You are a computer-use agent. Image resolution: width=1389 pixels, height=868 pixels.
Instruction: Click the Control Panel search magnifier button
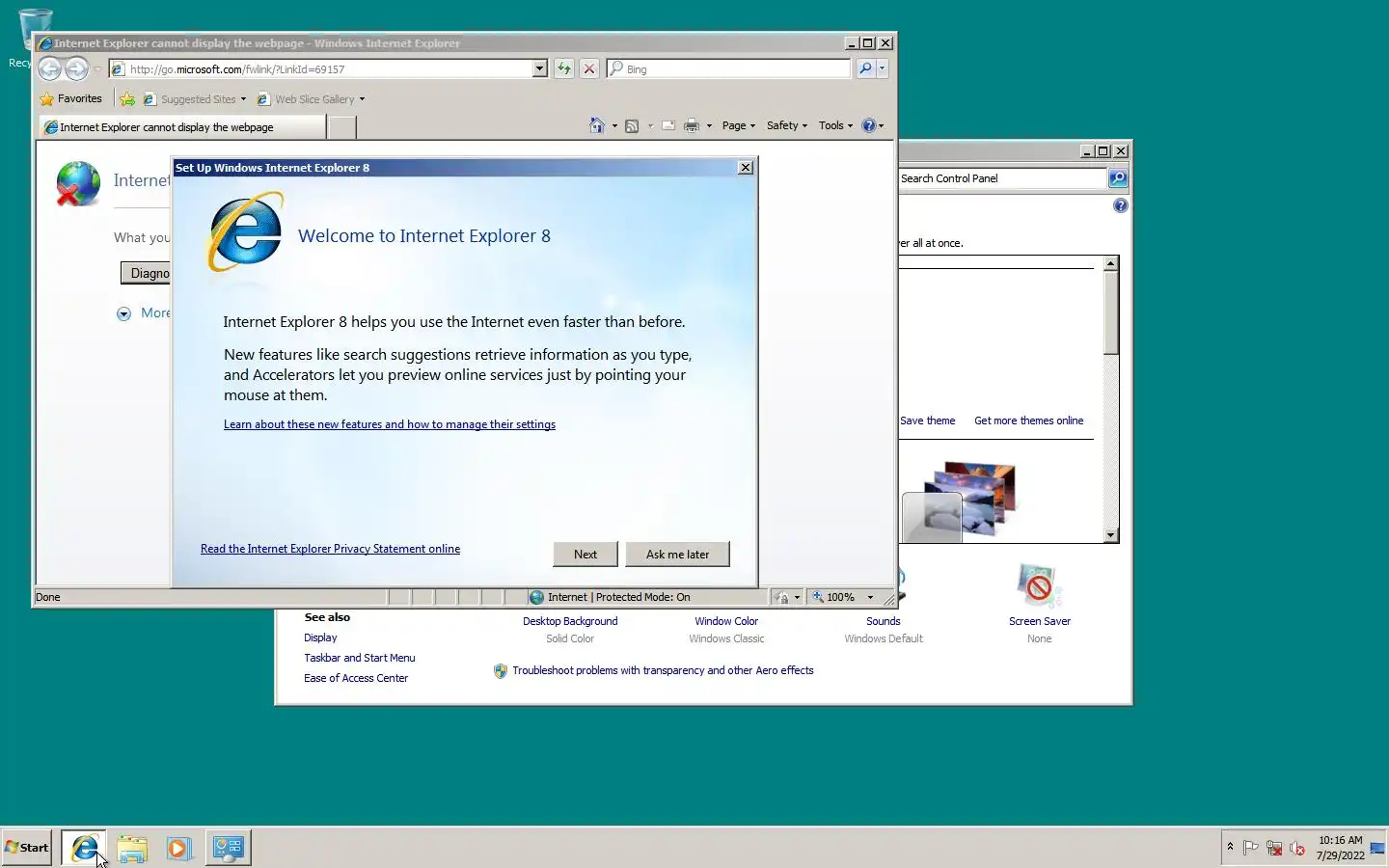(x=1118, y=178)
